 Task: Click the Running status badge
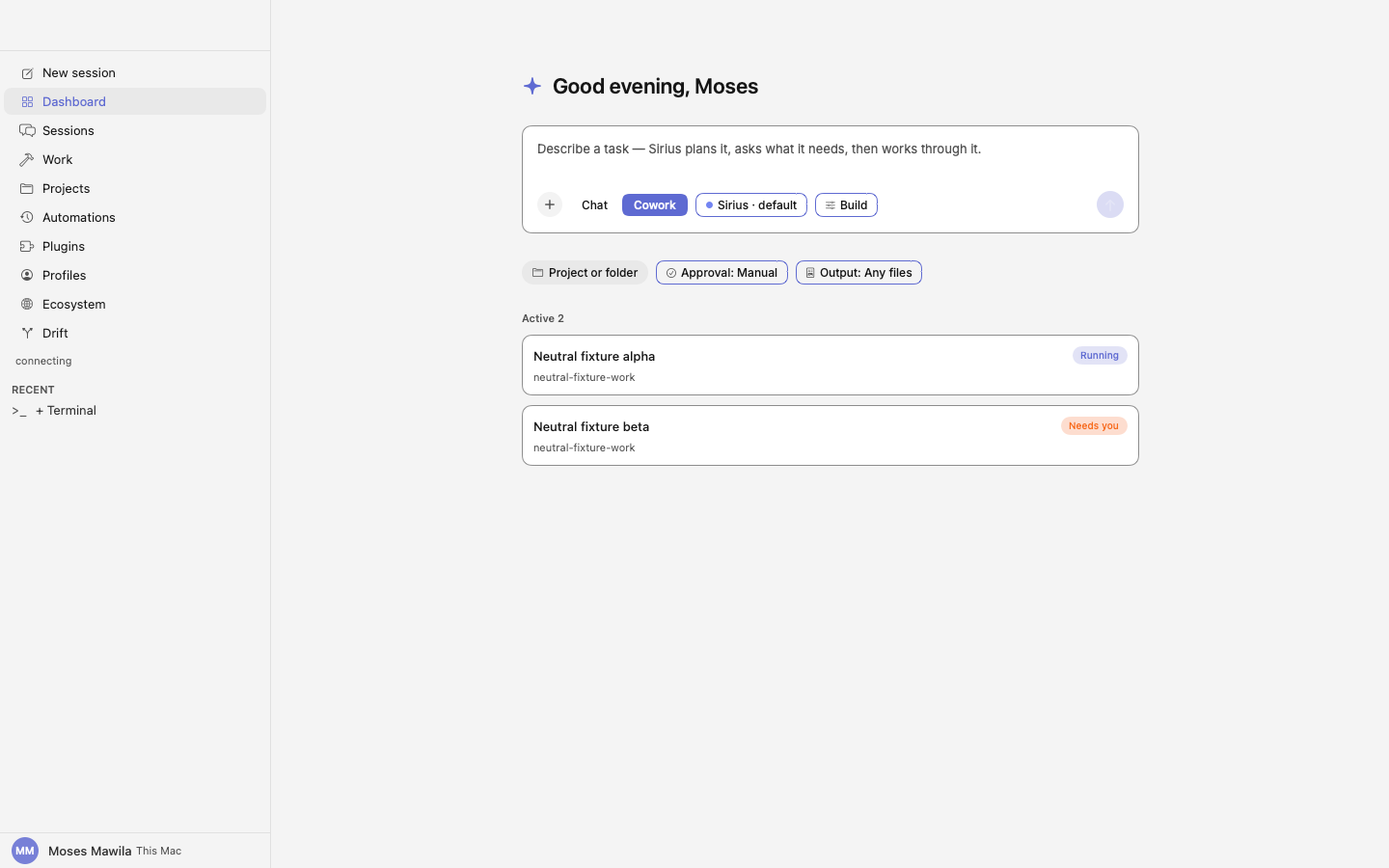1100,356
